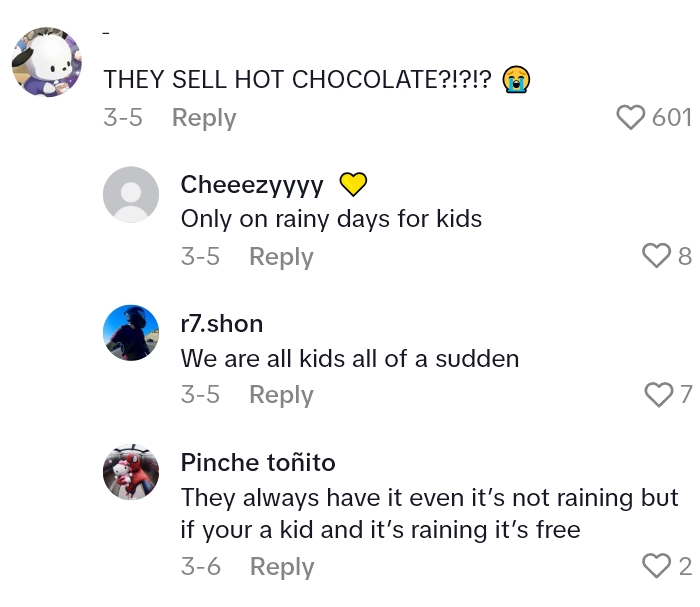Select the "Only on rainy days" comment text
Image resolution: width=700 pixels, height=607 pixels.
point(331,219)
